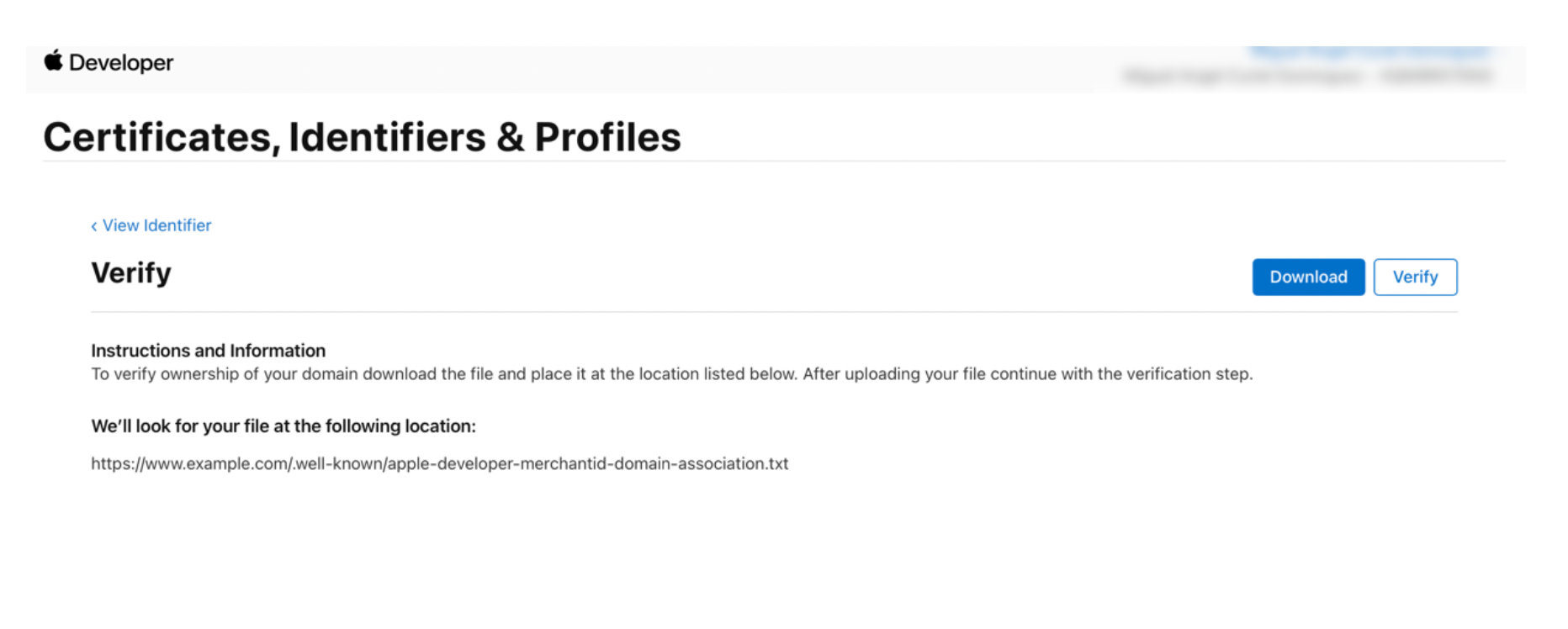Image resolution: width=1568 pixels, height=629 pixels.
Task: Click the word Identifiers in page title
Action: (387, 137)
